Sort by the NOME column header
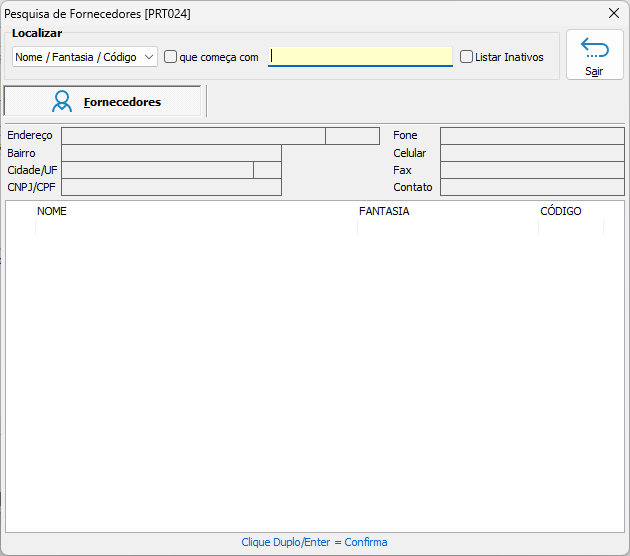 [x=52, y=211]
